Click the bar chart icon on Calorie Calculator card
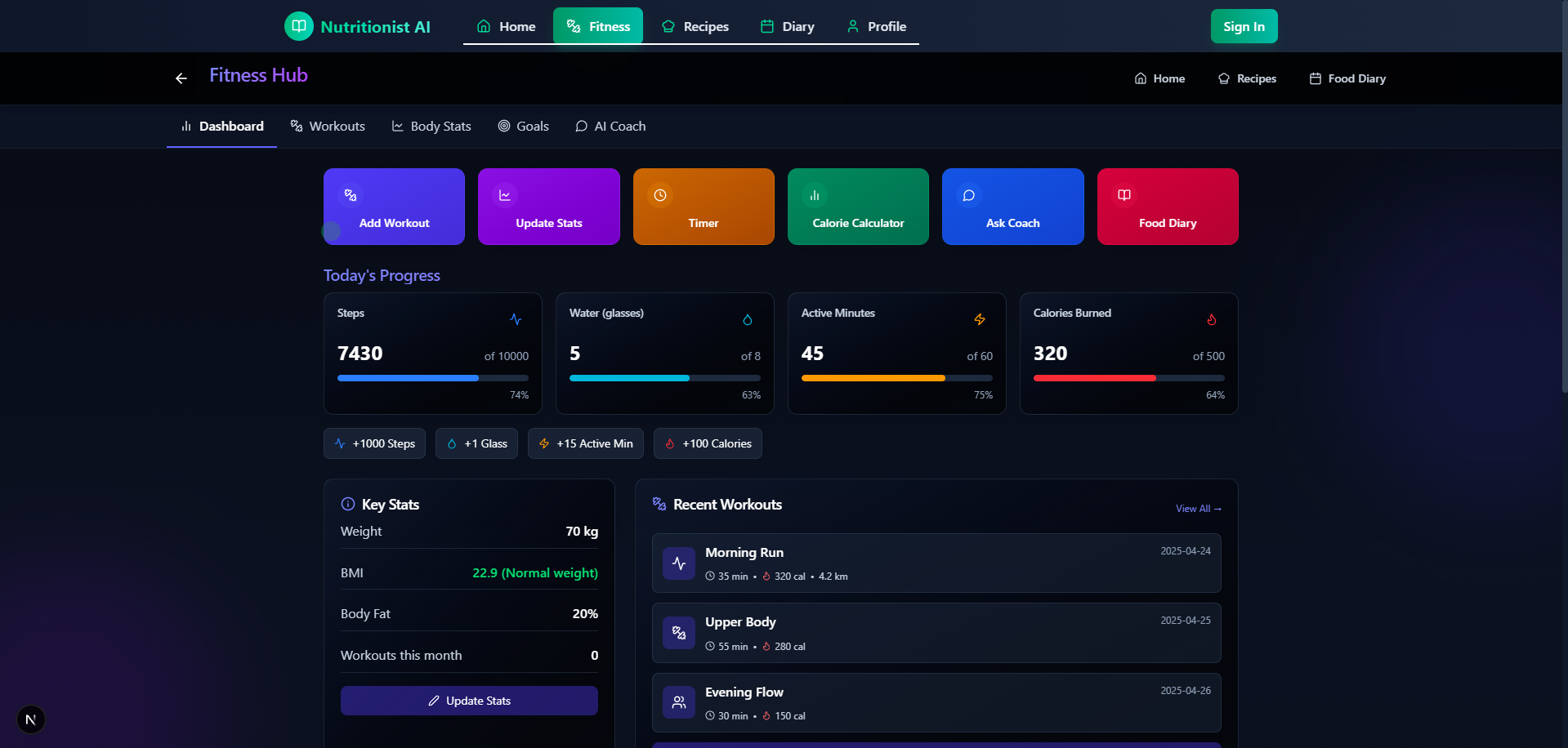Viewport: 1568px width, 748px height. pyautogui.click(x=815, y=195)
